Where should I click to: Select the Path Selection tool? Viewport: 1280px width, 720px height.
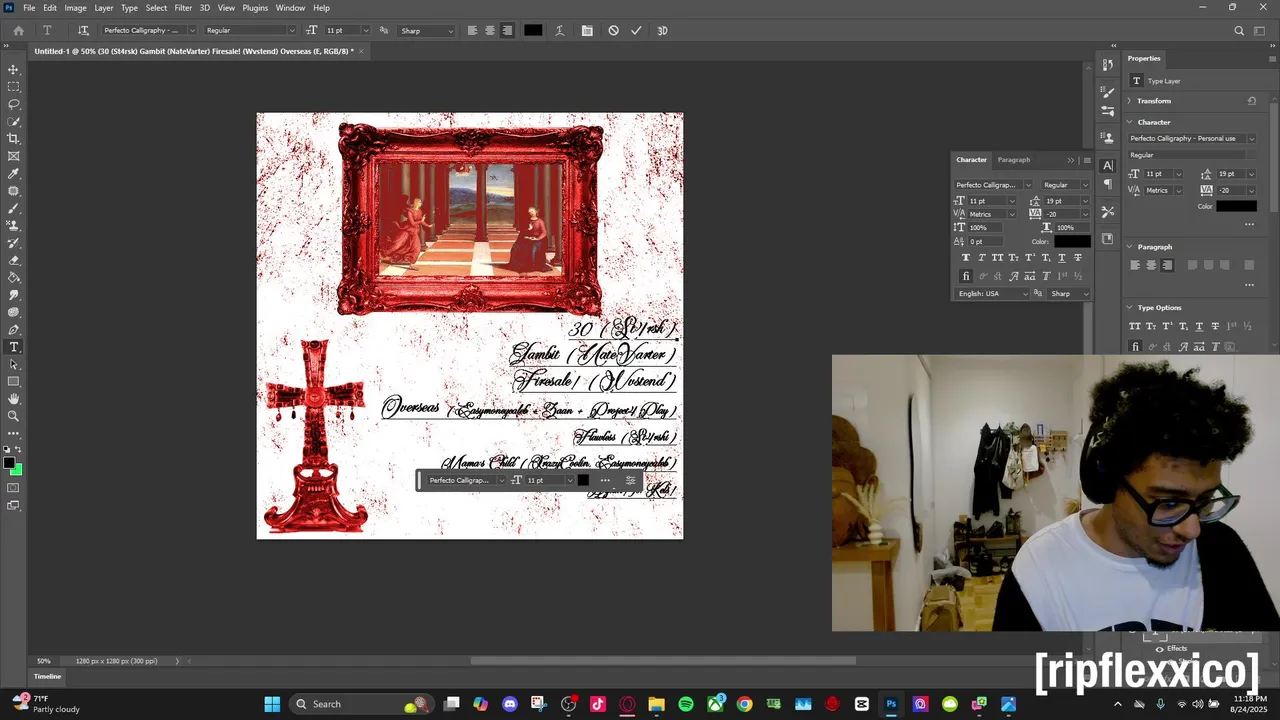pos(14,364)
